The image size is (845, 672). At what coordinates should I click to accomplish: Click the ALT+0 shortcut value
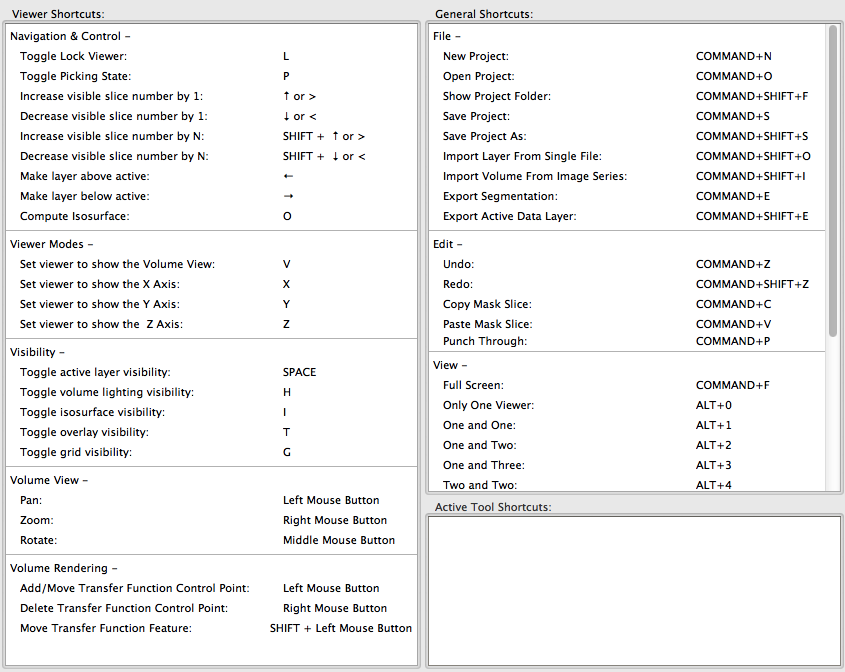point(714,405)
